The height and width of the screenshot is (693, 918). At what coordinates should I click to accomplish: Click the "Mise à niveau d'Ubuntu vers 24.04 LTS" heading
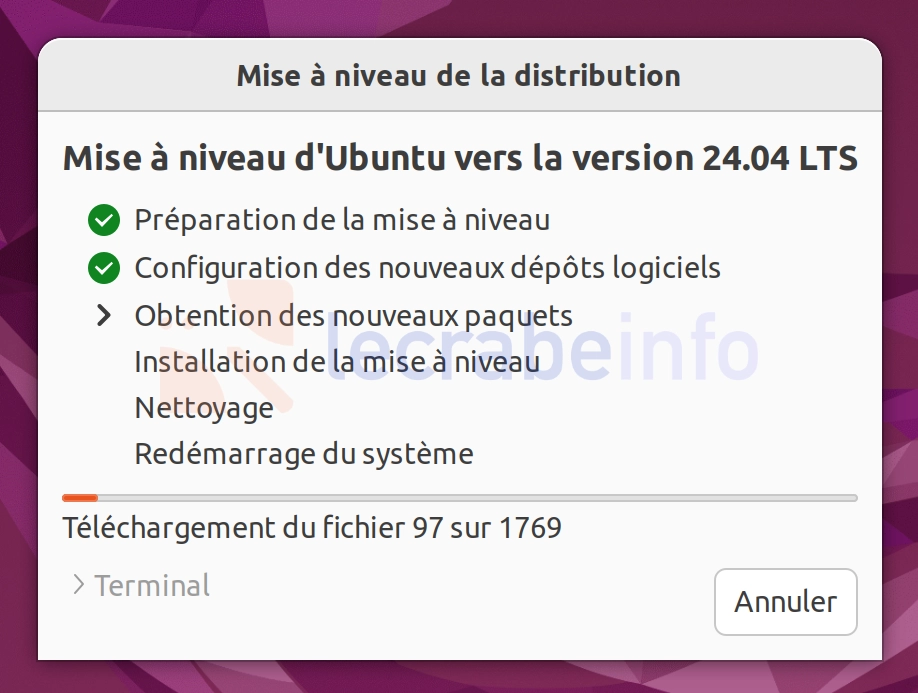(x=460, y=159)
